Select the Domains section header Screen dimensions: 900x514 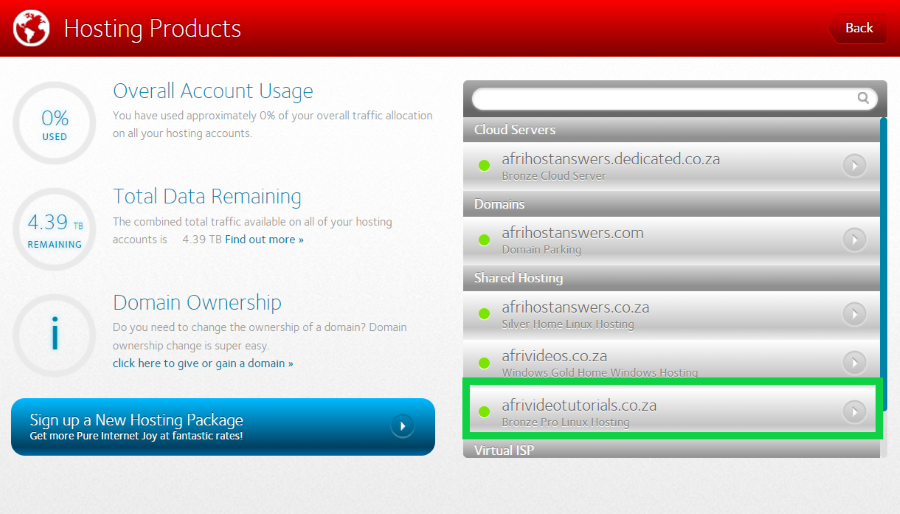tap(670, 204)
